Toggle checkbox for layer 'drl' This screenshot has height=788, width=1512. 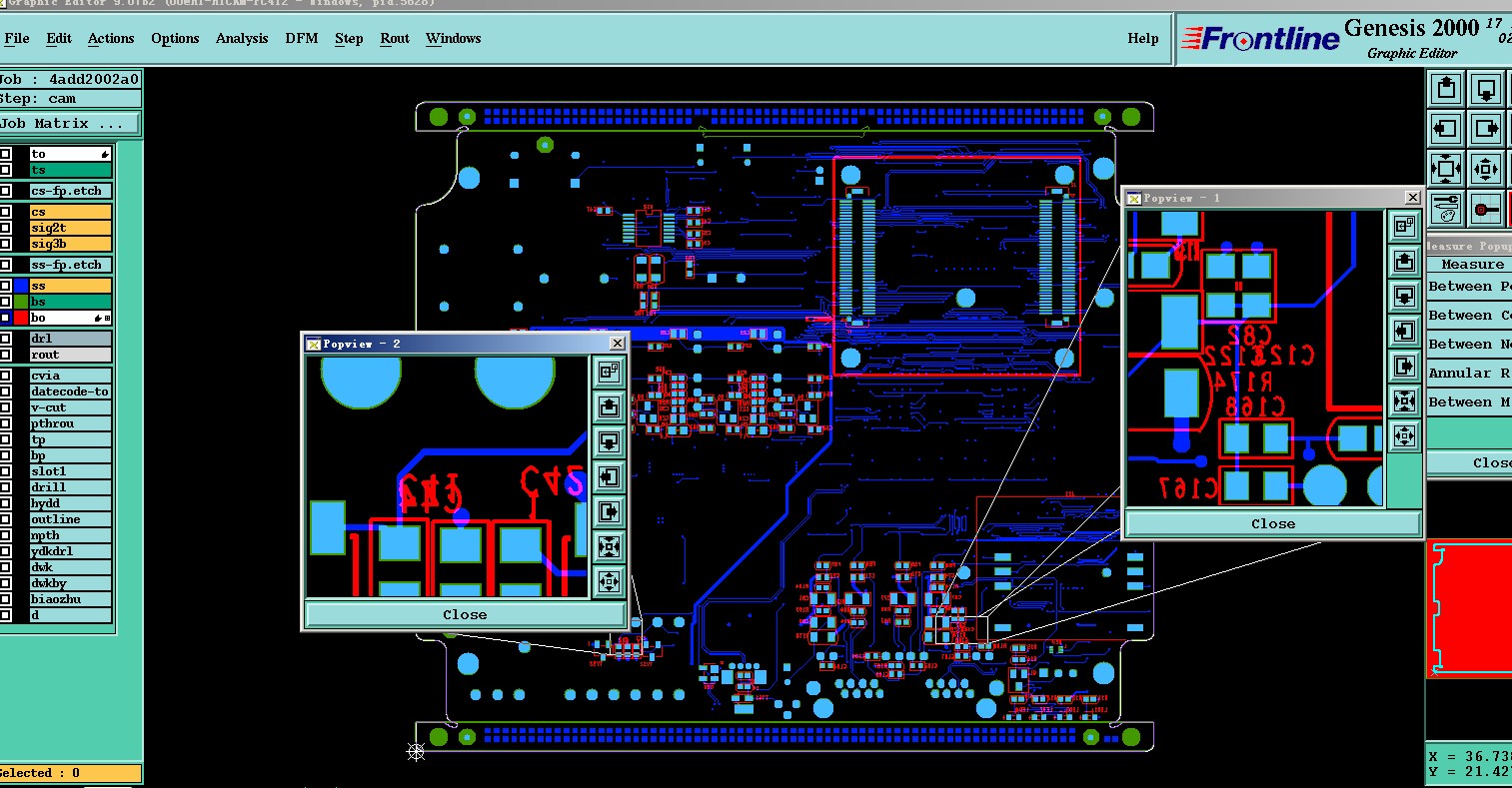pos(6,339)
